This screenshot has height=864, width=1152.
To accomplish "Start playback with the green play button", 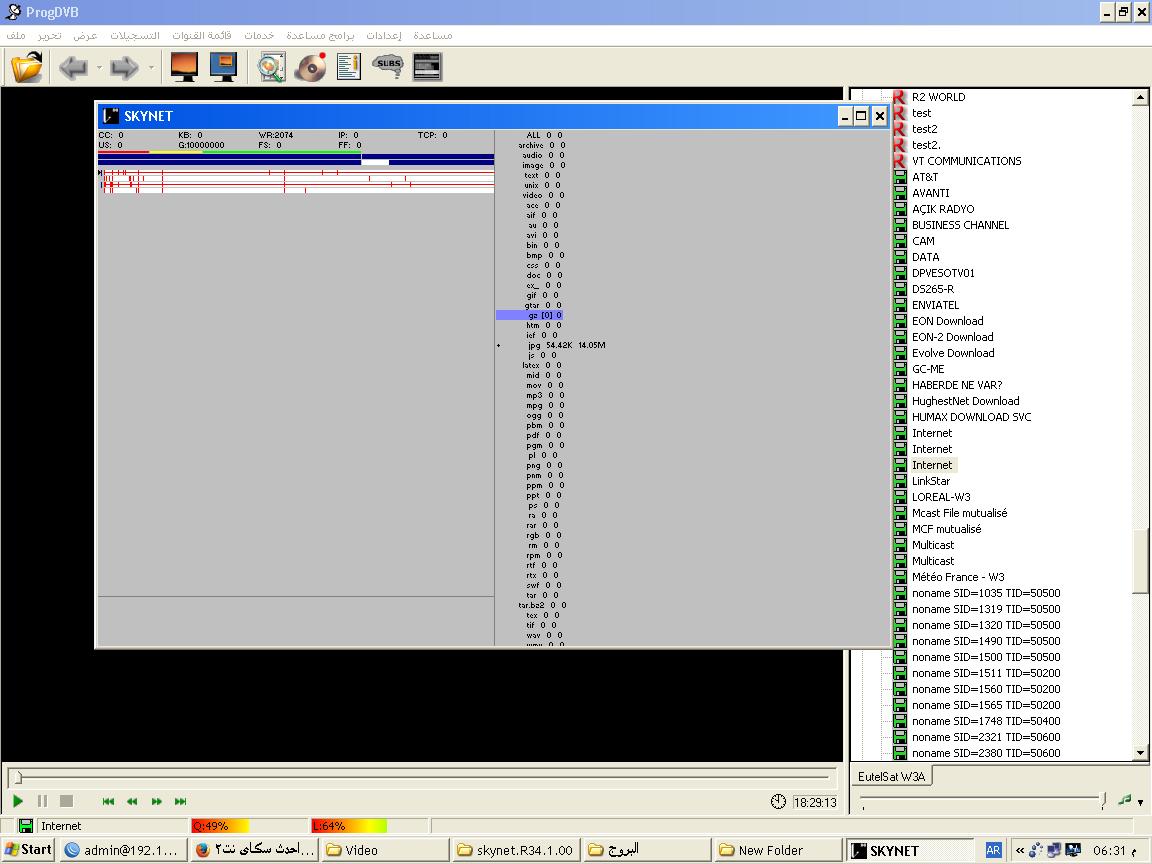I will [18, 801].
